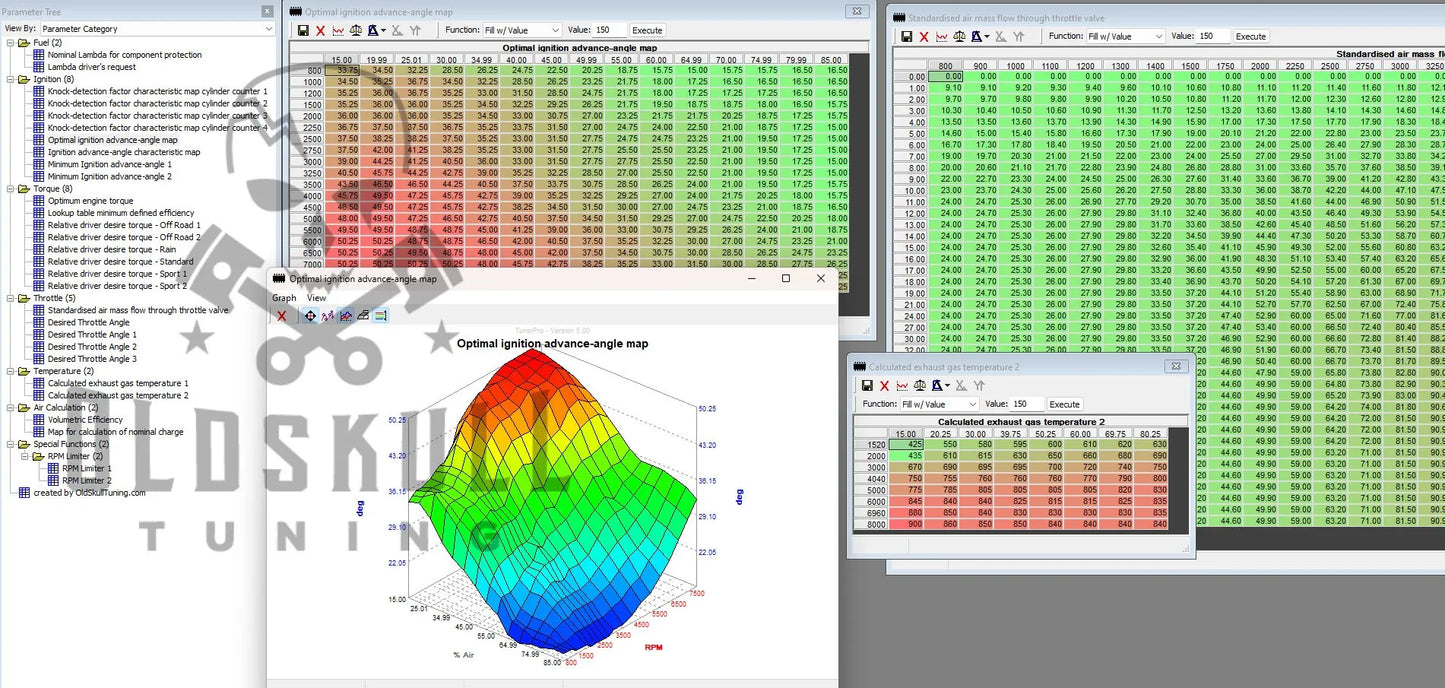Click Value field in Optimal ignition table window

pyautogui.click(x=609, y=31)
